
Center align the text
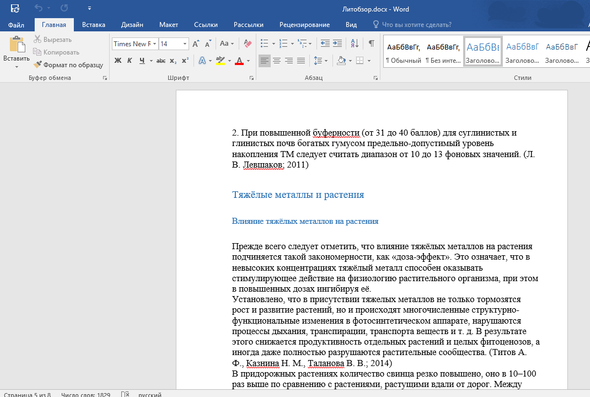277,61
